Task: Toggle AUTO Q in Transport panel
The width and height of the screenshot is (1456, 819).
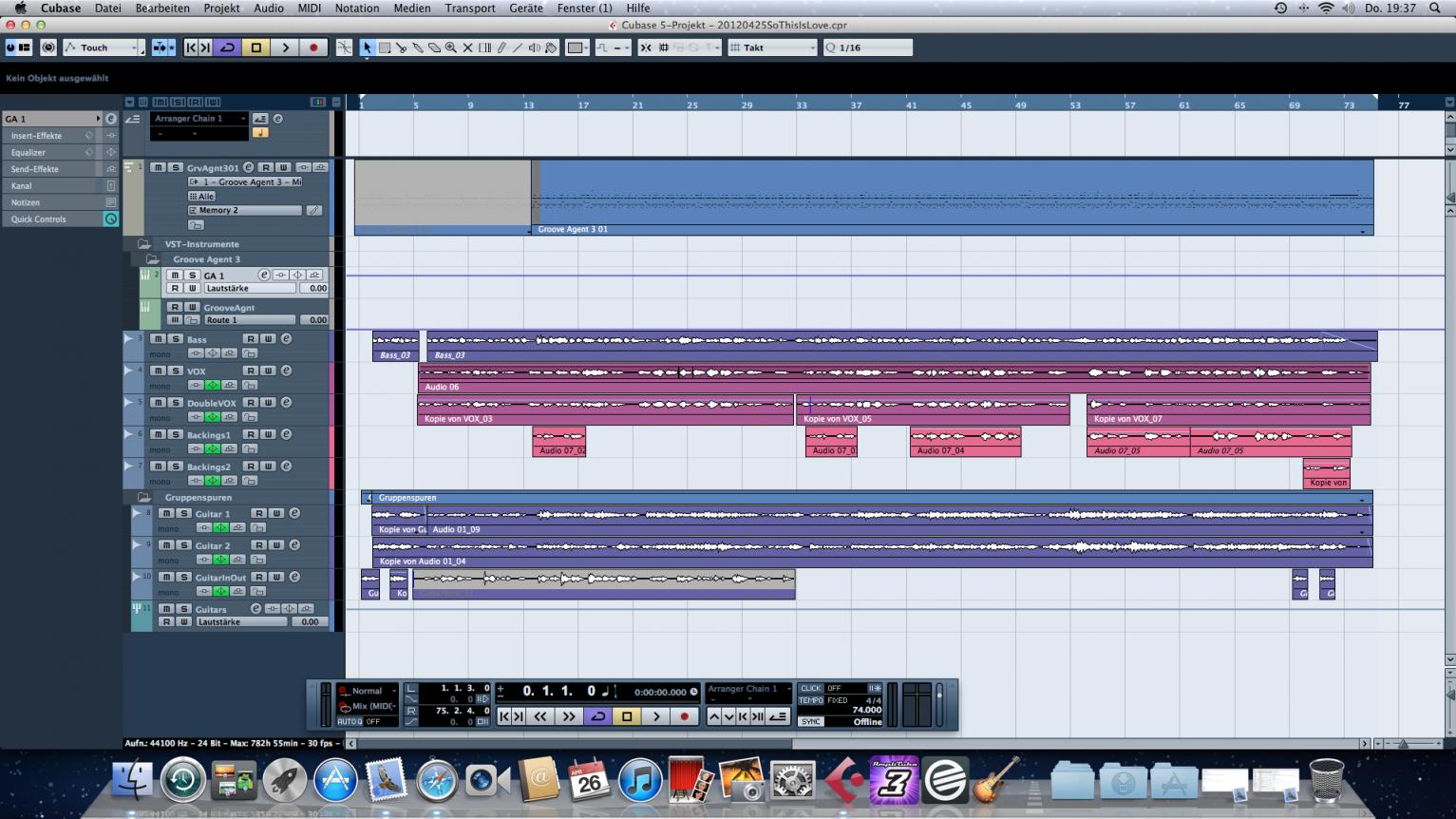Action: 350,721
